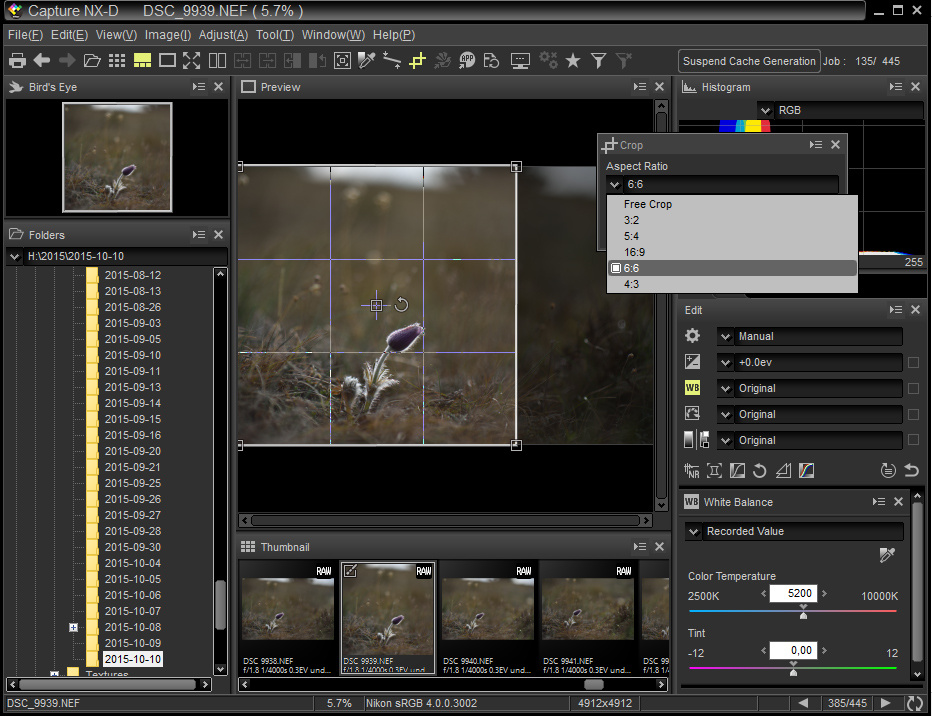The height and width of the screenshot is (716, 932).
Task: Toggle the checkbox on the tone adjustment row
Action: click(913, 440)
